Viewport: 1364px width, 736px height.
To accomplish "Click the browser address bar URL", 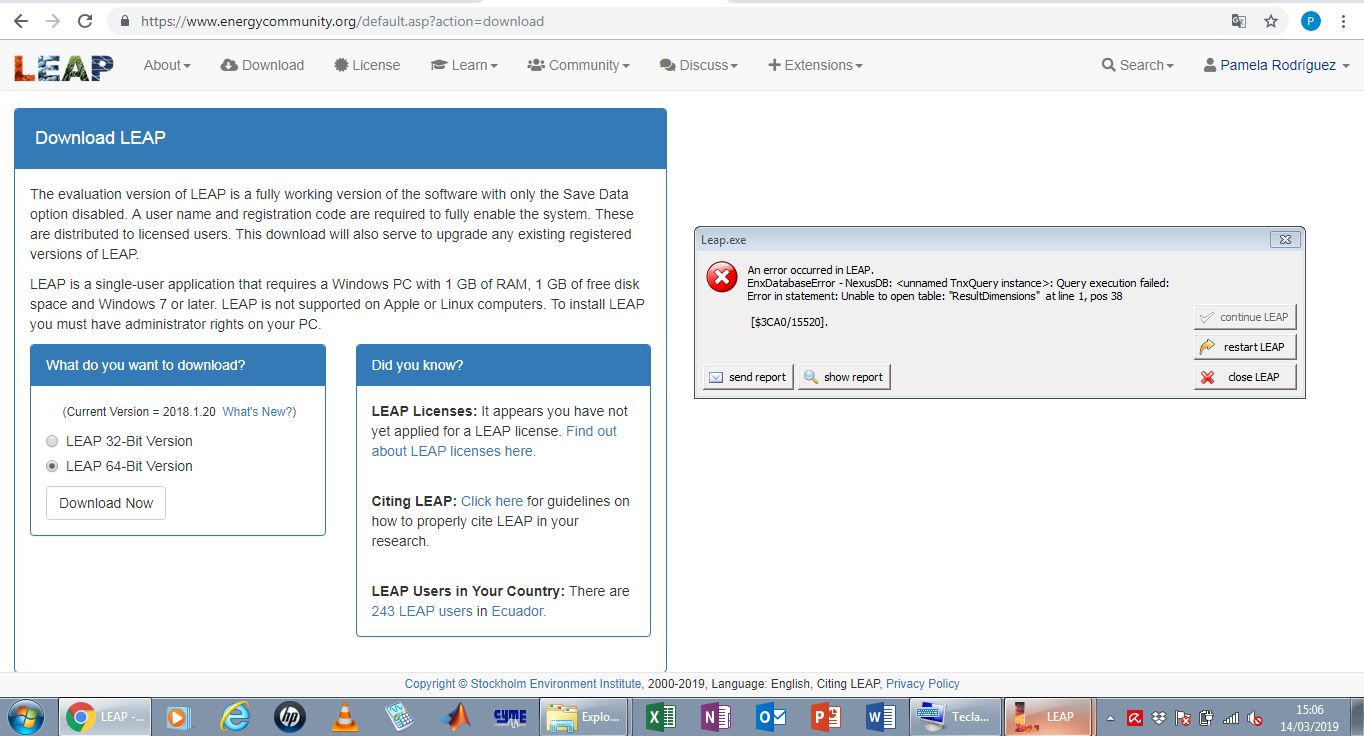I will (342, 21).
